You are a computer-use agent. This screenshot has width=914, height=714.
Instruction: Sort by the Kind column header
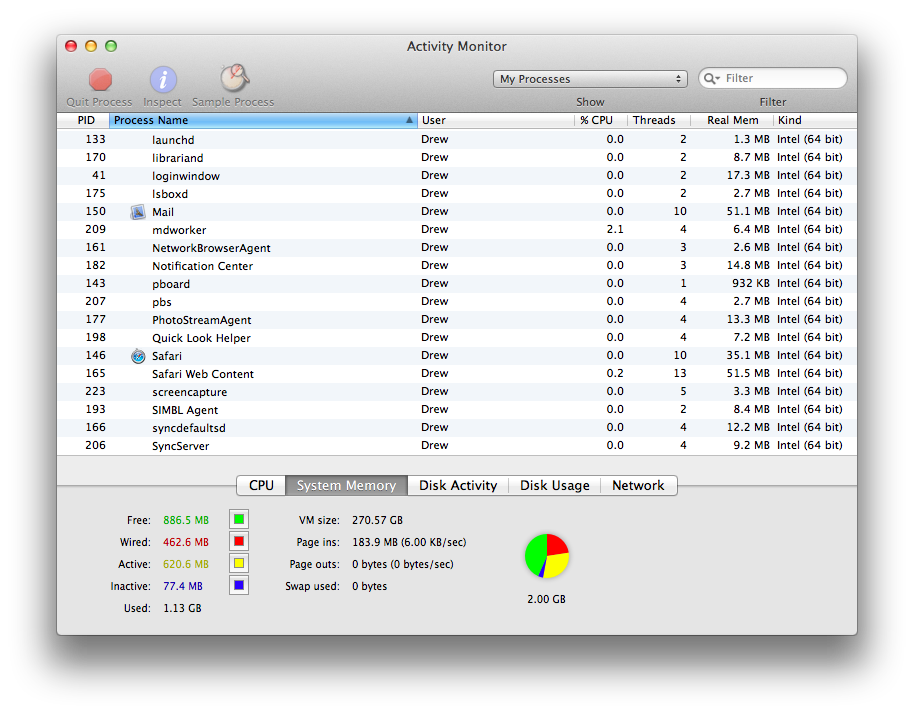(815, 120)
